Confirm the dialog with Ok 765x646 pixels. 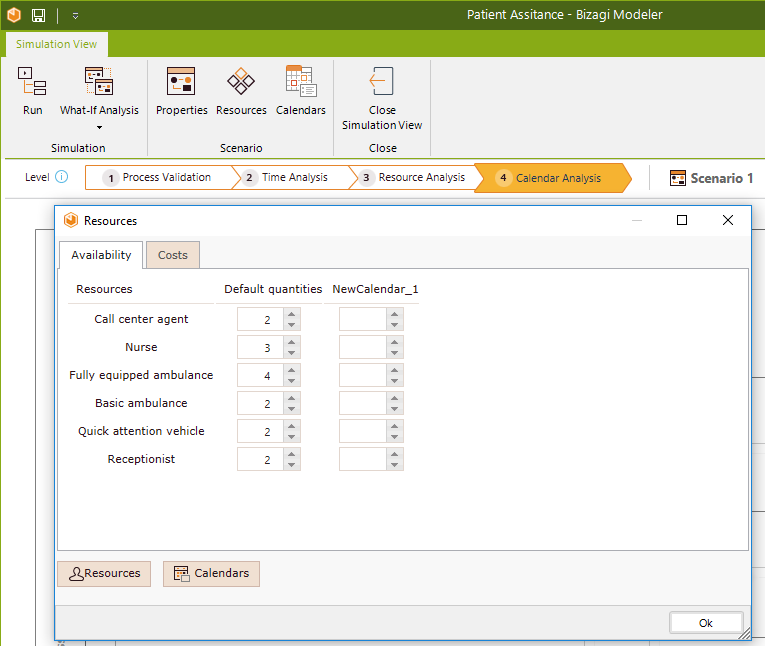click(x=706, y=623)
